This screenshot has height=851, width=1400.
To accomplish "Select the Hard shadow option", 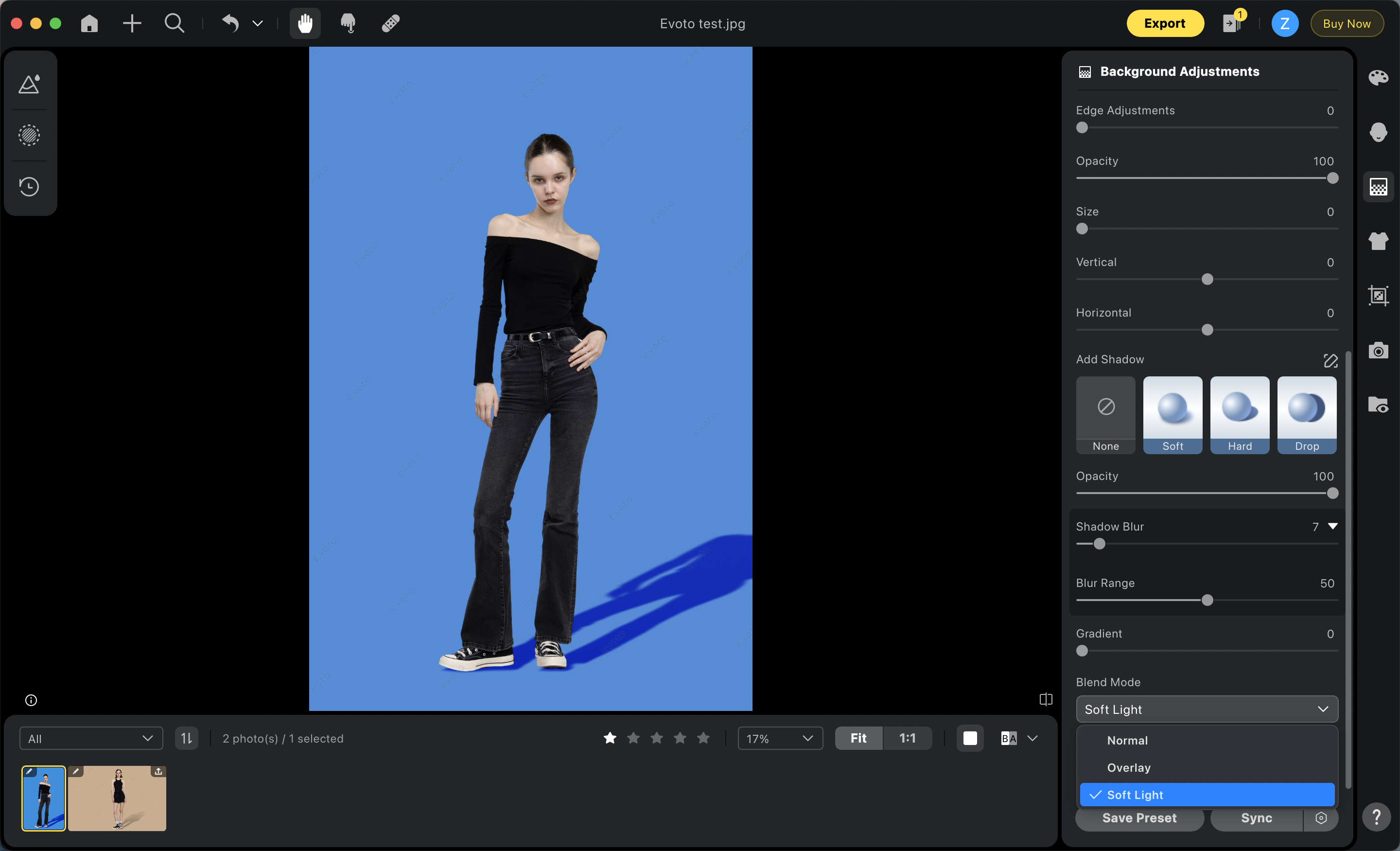I will click(x=1240, y=415).
